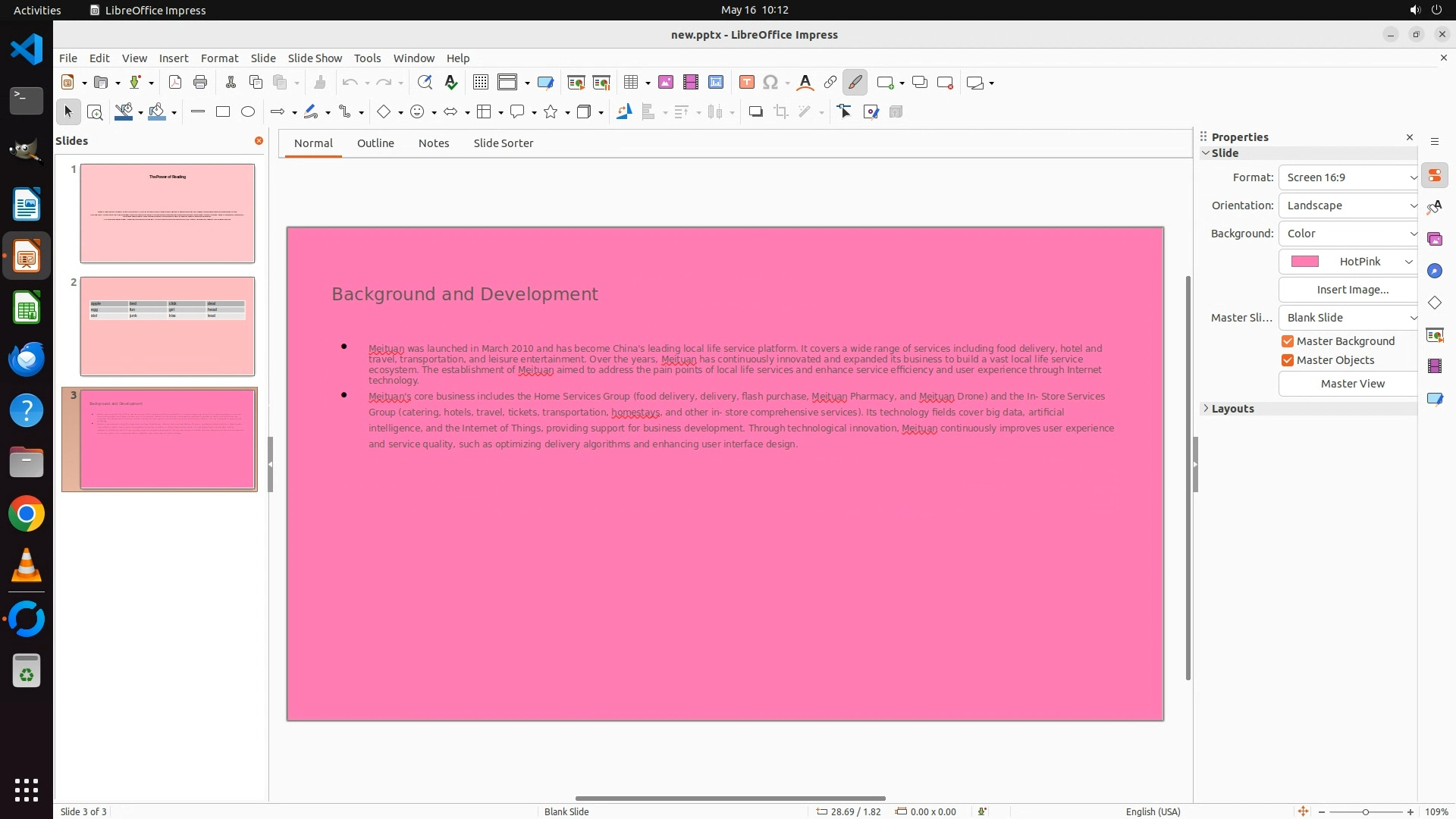1456x819 pixels.
Task: Uncheck the Master Objects checkbox
Action: pyautogui.click(x=1288, y=360)
